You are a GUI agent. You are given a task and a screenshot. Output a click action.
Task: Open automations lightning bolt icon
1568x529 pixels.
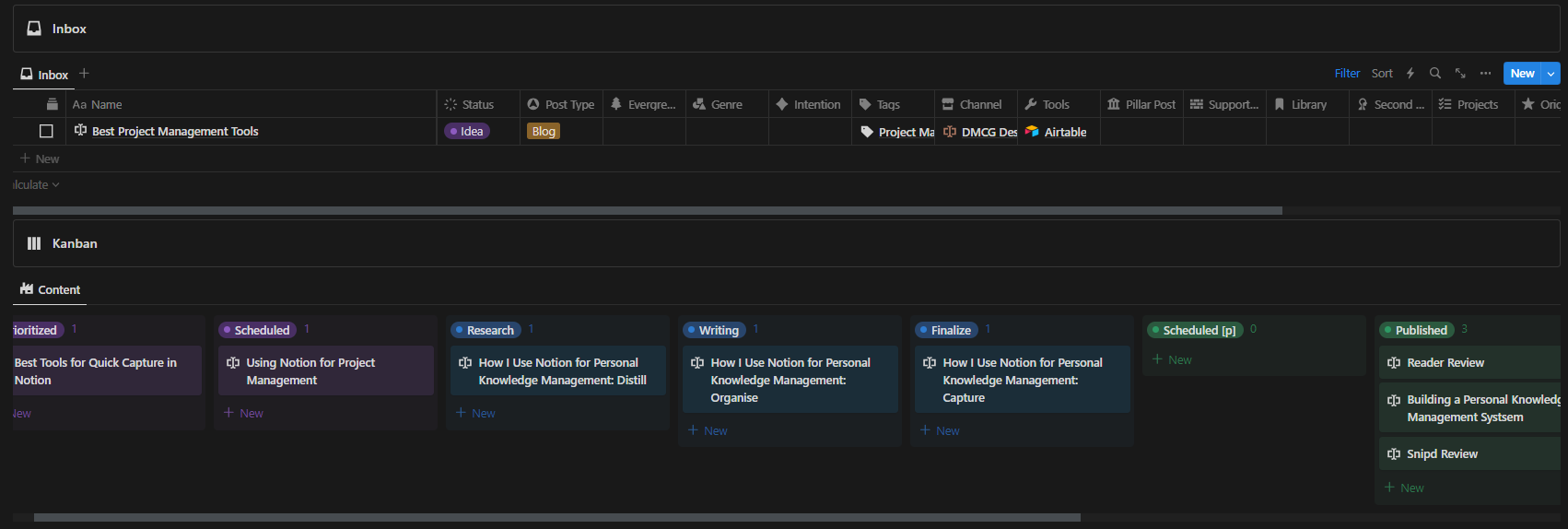pyautogui.click(x=1410, y=74)
